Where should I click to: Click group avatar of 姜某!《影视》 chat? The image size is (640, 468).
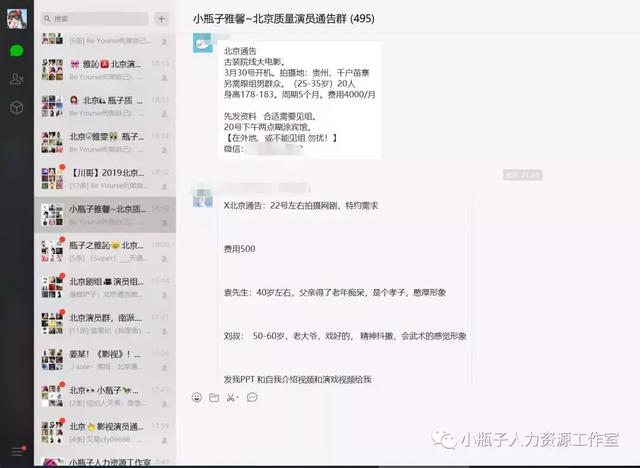click(x=52, y=359)
